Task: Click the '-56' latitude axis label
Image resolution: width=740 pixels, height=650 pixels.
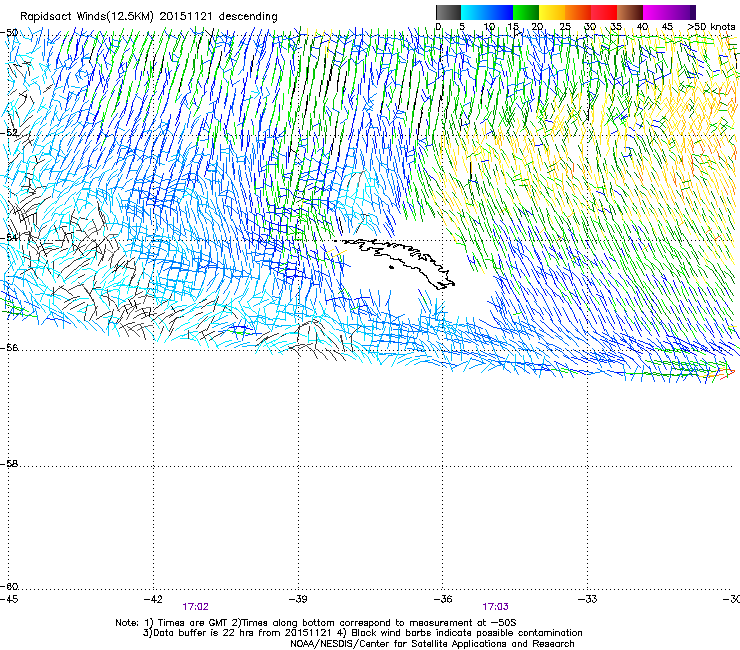Action: [x=9, y=348]
